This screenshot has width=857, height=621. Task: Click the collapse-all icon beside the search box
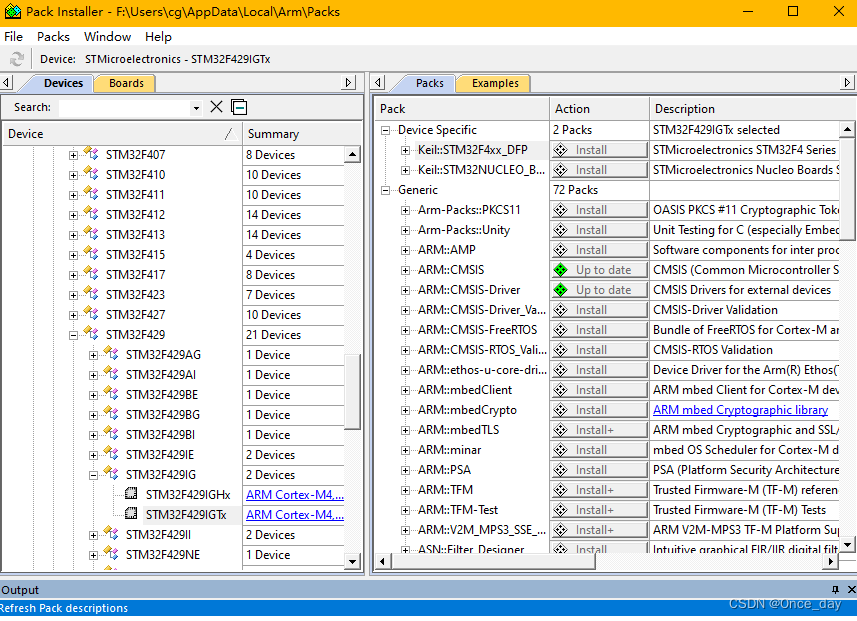(x=237, y=106)
